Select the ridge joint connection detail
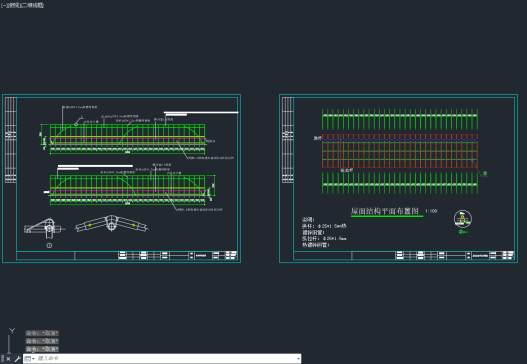The height and width of the screenshot is (364, 527). (112, 224)
